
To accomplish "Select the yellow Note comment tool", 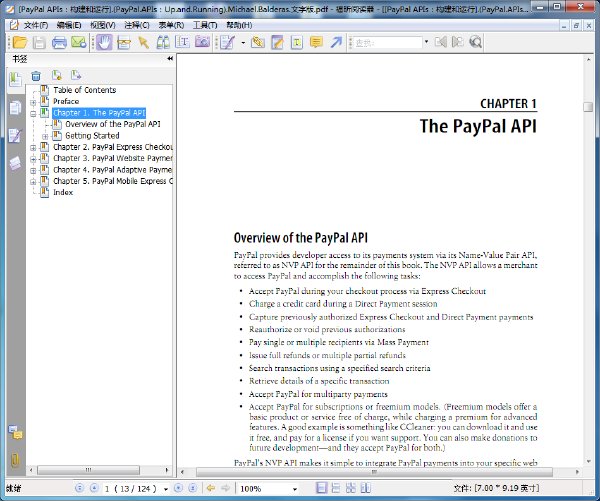I will coord(316,42).
